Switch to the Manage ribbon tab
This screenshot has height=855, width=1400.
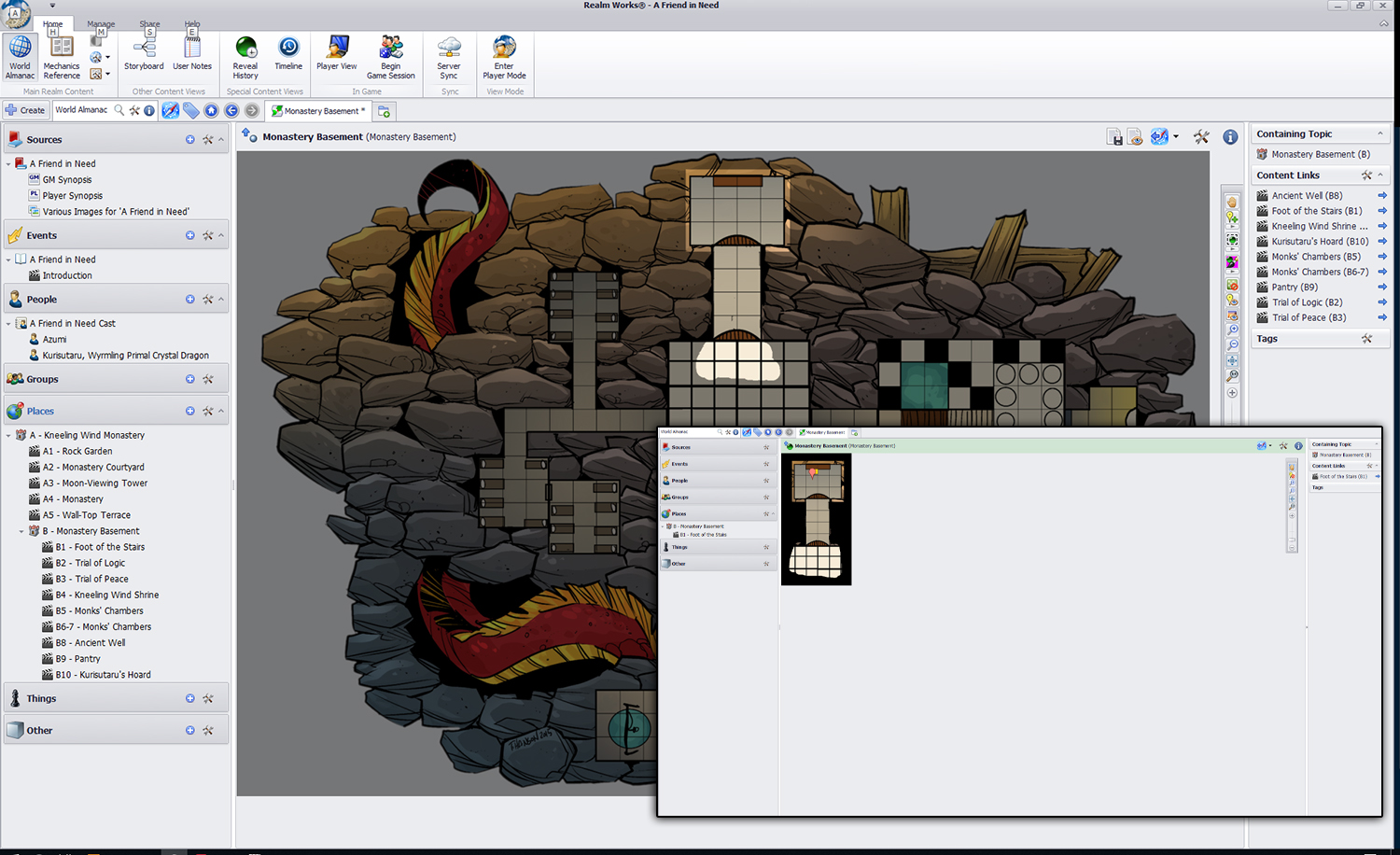pos(101,24)
